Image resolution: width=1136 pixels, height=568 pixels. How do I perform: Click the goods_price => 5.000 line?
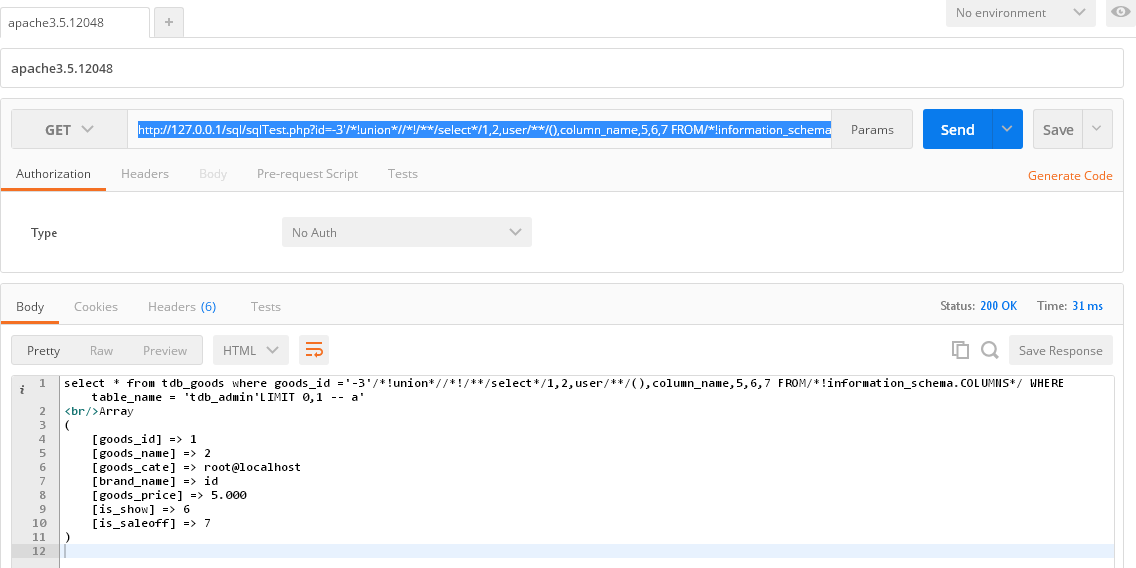(170, 495)
